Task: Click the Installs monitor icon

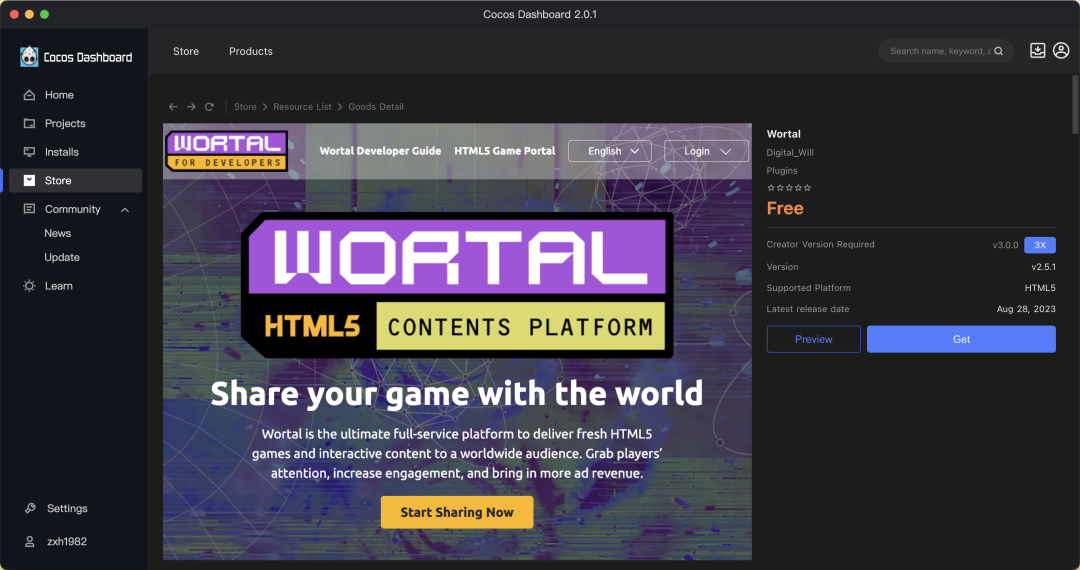Action: 29,152
